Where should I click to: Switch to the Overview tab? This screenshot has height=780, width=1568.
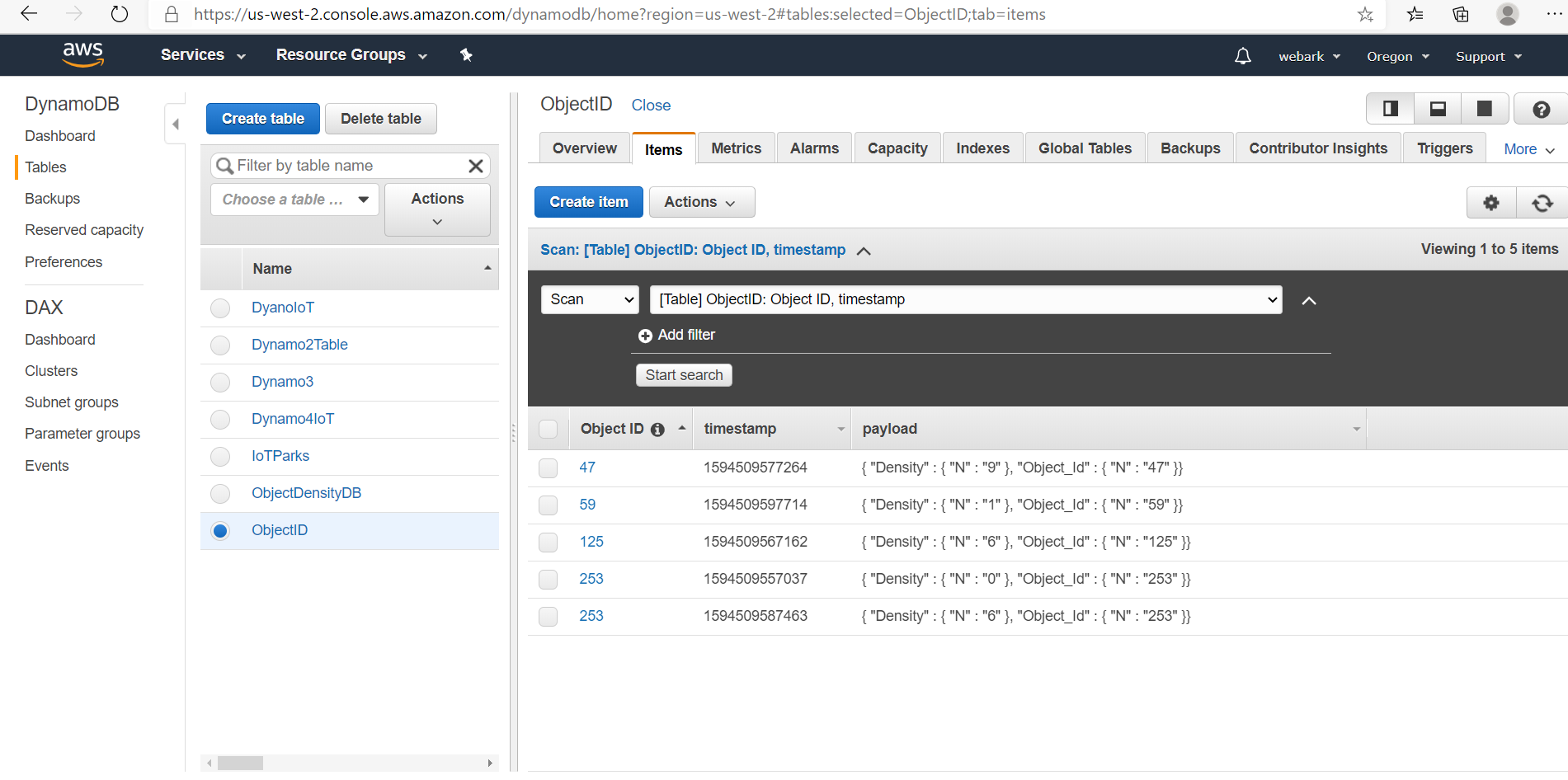[585, 148]
